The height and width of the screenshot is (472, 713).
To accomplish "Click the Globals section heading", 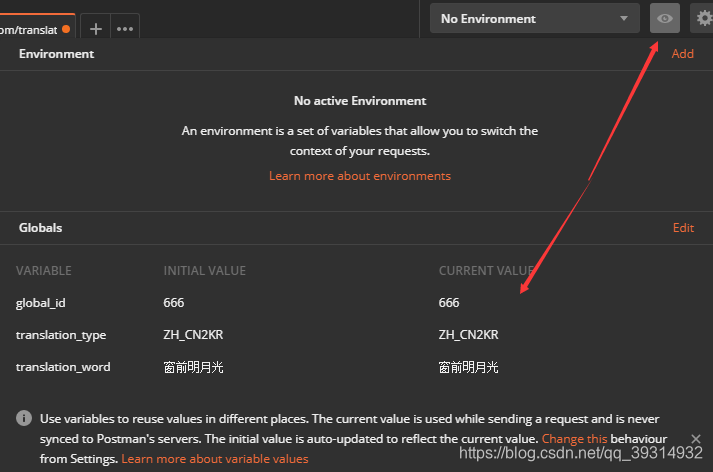I will [x=40, y=228].
